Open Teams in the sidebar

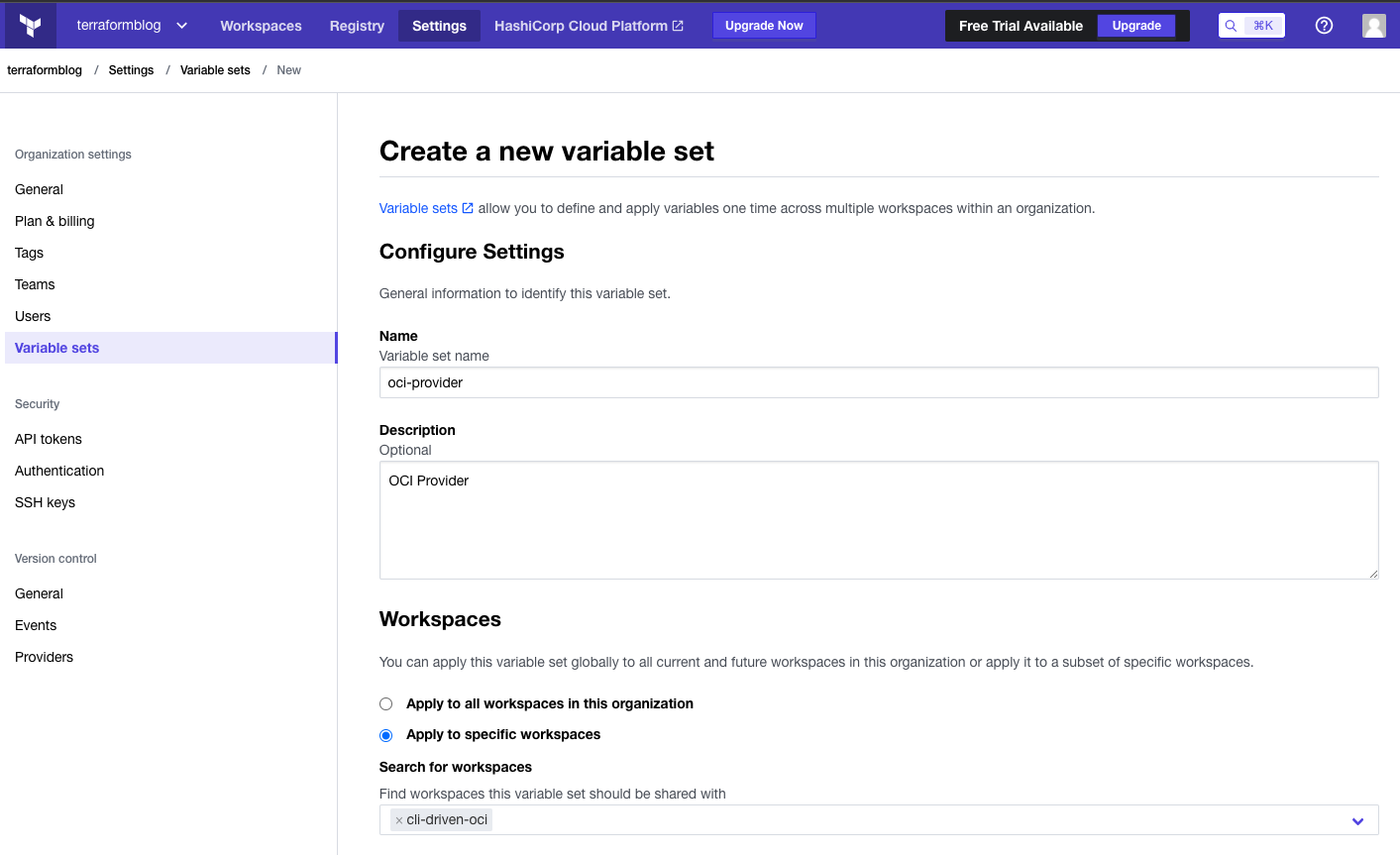(x=35, y=284)
